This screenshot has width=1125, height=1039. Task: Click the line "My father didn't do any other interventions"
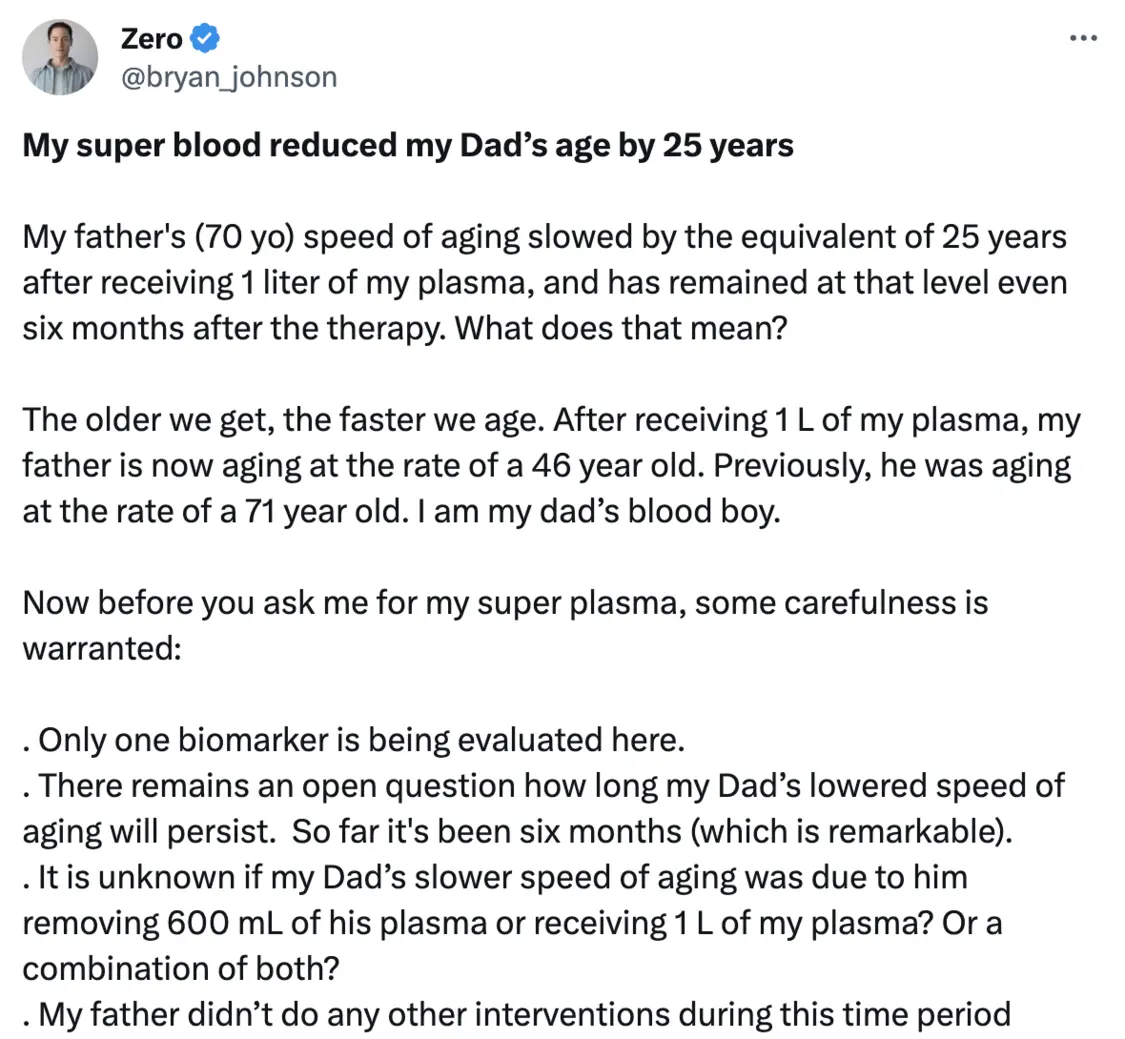(517, 1015)
